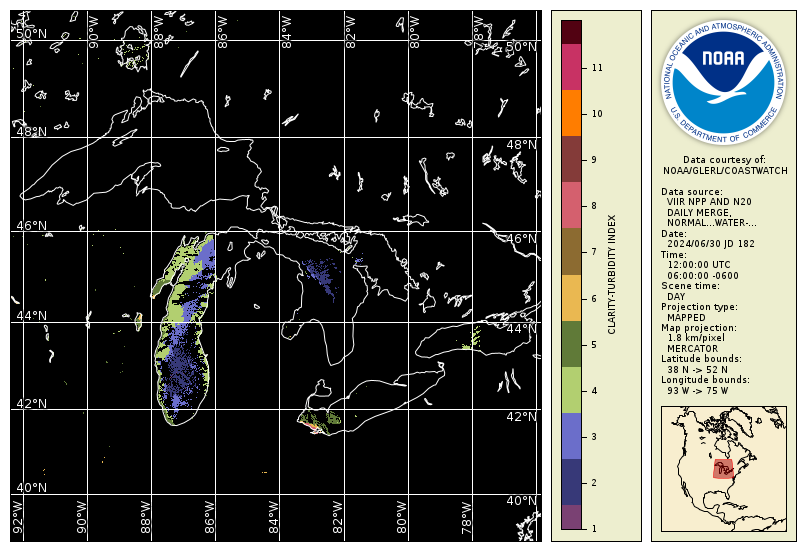The image size is (806, 551).
Task: Click the legend tick number 5
Action: coord(594,345)
